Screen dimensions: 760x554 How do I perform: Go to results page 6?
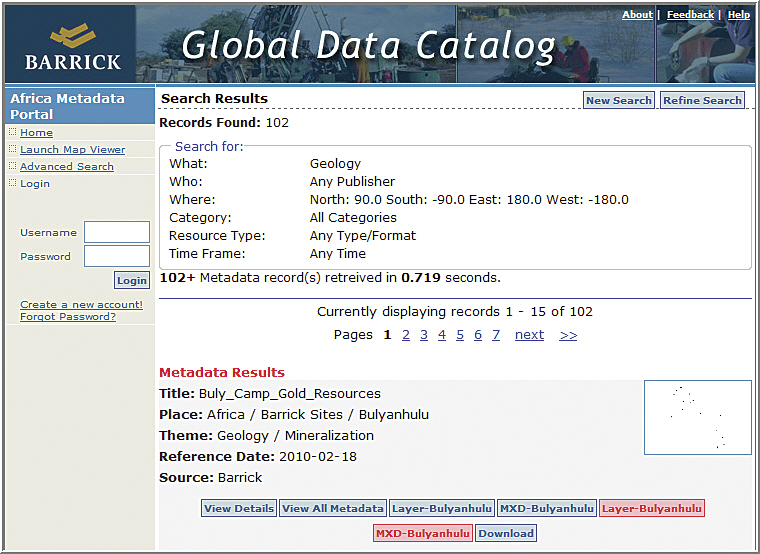point(478,335)
